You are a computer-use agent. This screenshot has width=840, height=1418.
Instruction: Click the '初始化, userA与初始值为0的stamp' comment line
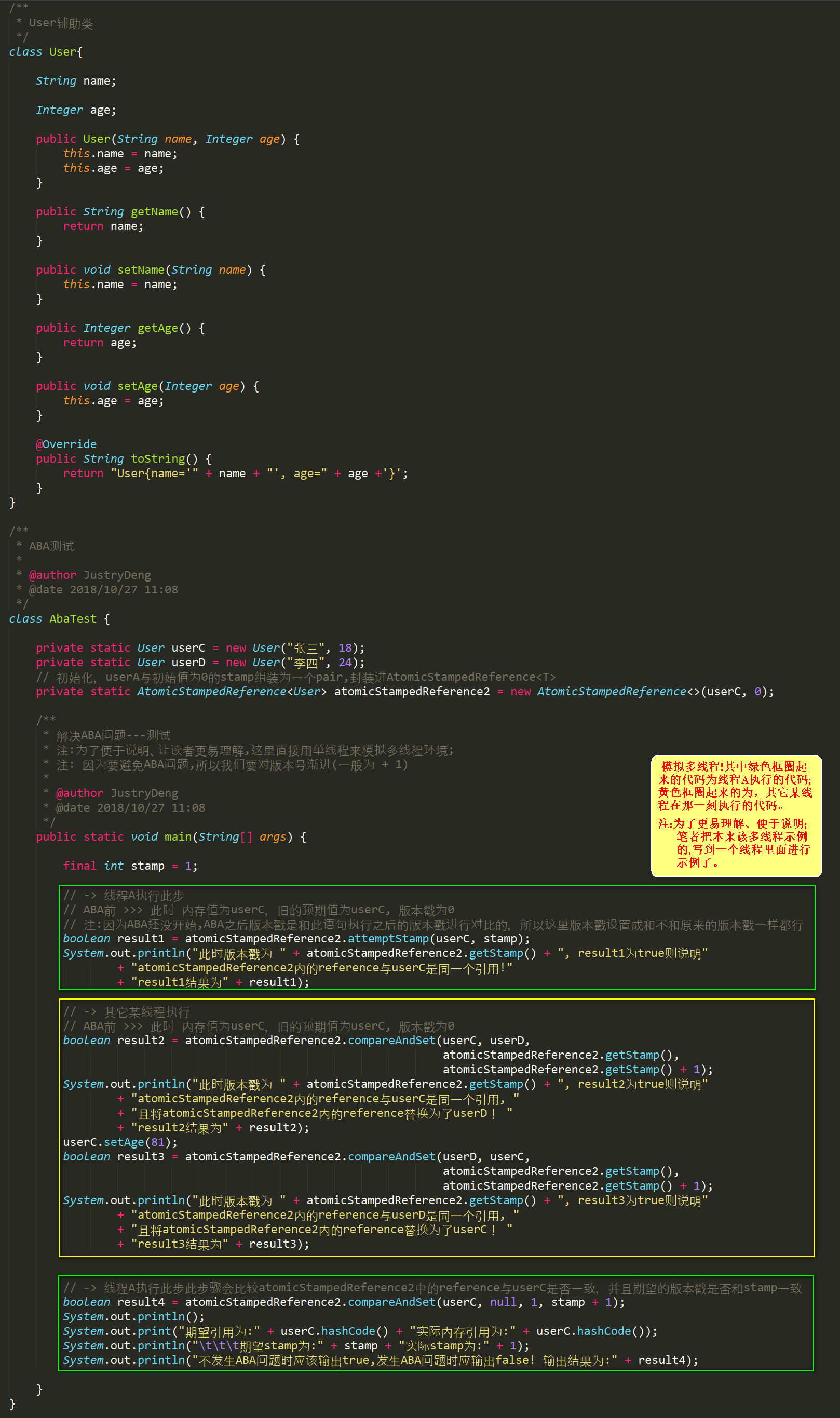pyautogui.click(x=296, y=677)
